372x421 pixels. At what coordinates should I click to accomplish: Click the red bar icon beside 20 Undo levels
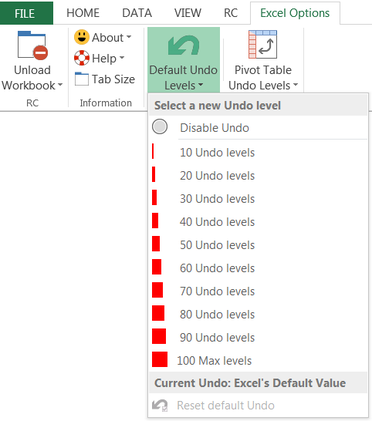[154, 174]
